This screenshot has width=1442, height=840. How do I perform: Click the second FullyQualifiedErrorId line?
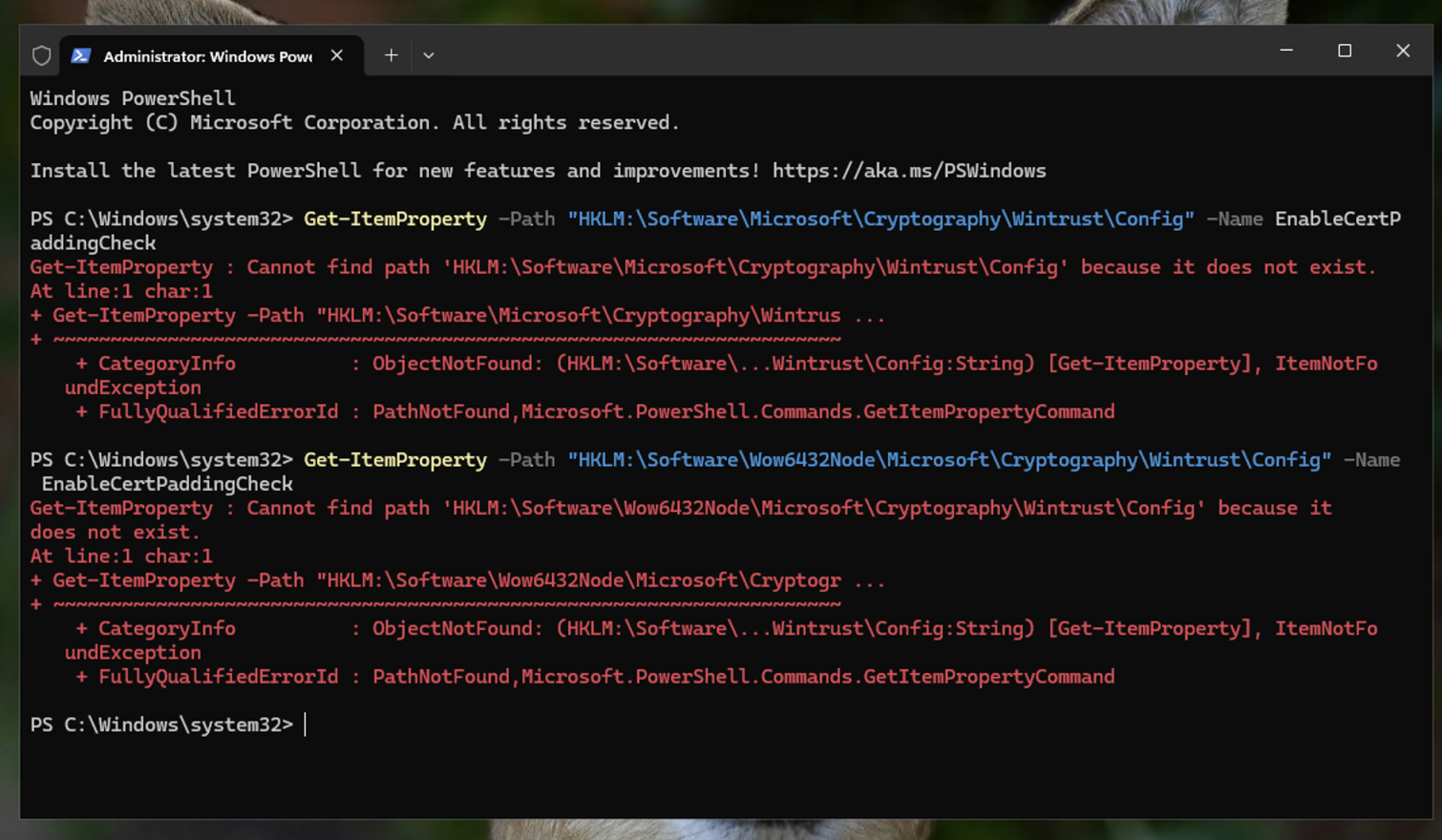(x=595, y=677)
